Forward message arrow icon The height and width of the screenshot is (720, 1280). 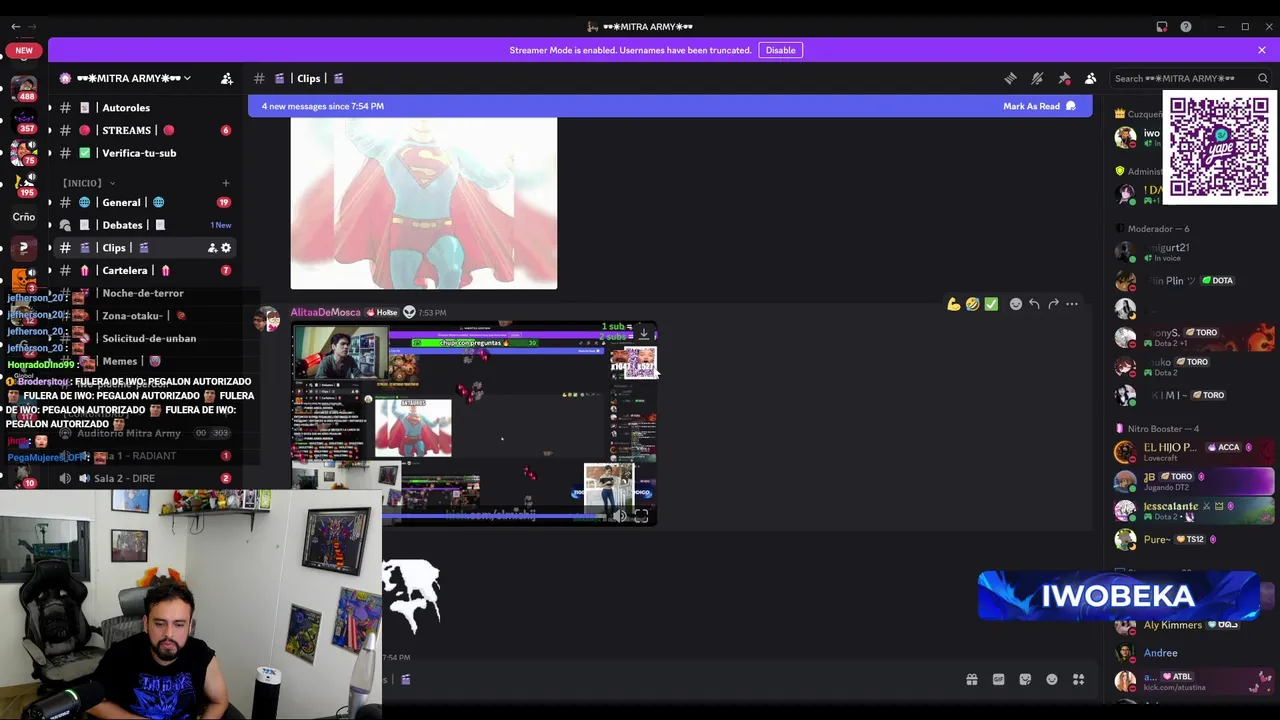1053,304
